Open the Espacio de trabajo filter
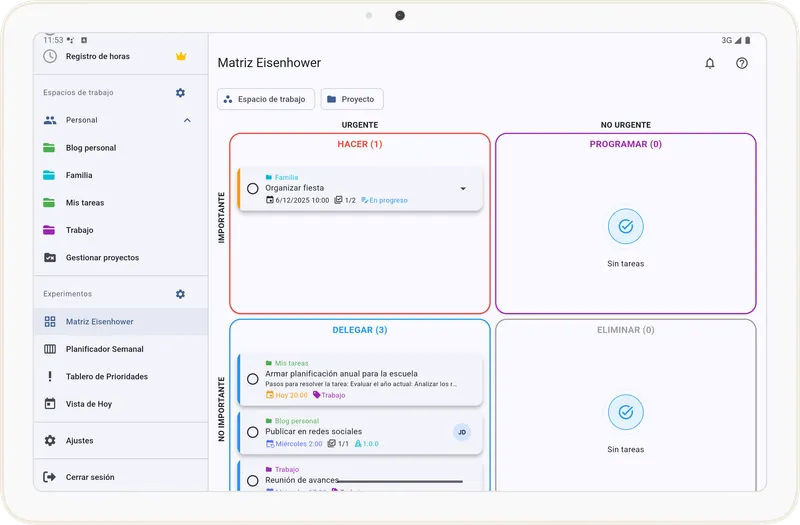800x525 pixels. pyautogui.click(x=266, y=99)
